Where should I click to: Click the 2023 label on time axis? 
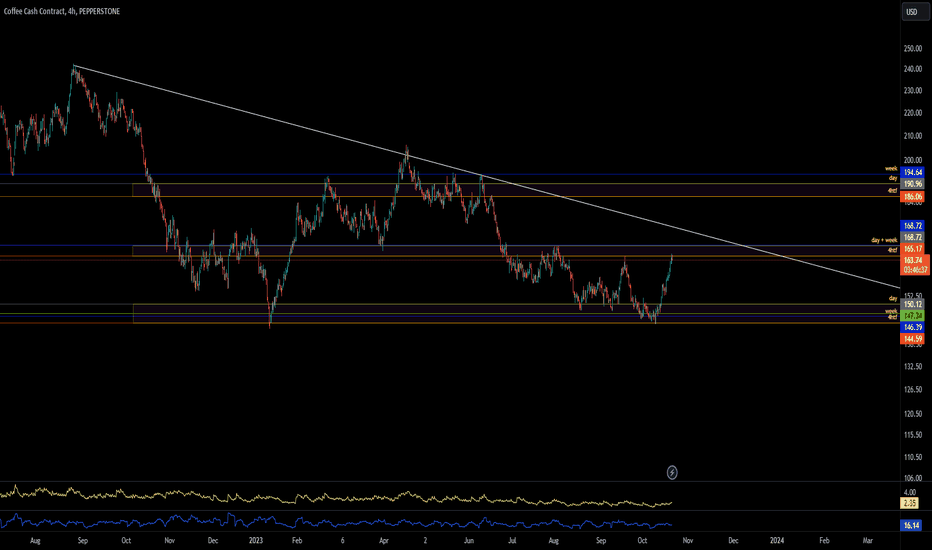(256, 540)
